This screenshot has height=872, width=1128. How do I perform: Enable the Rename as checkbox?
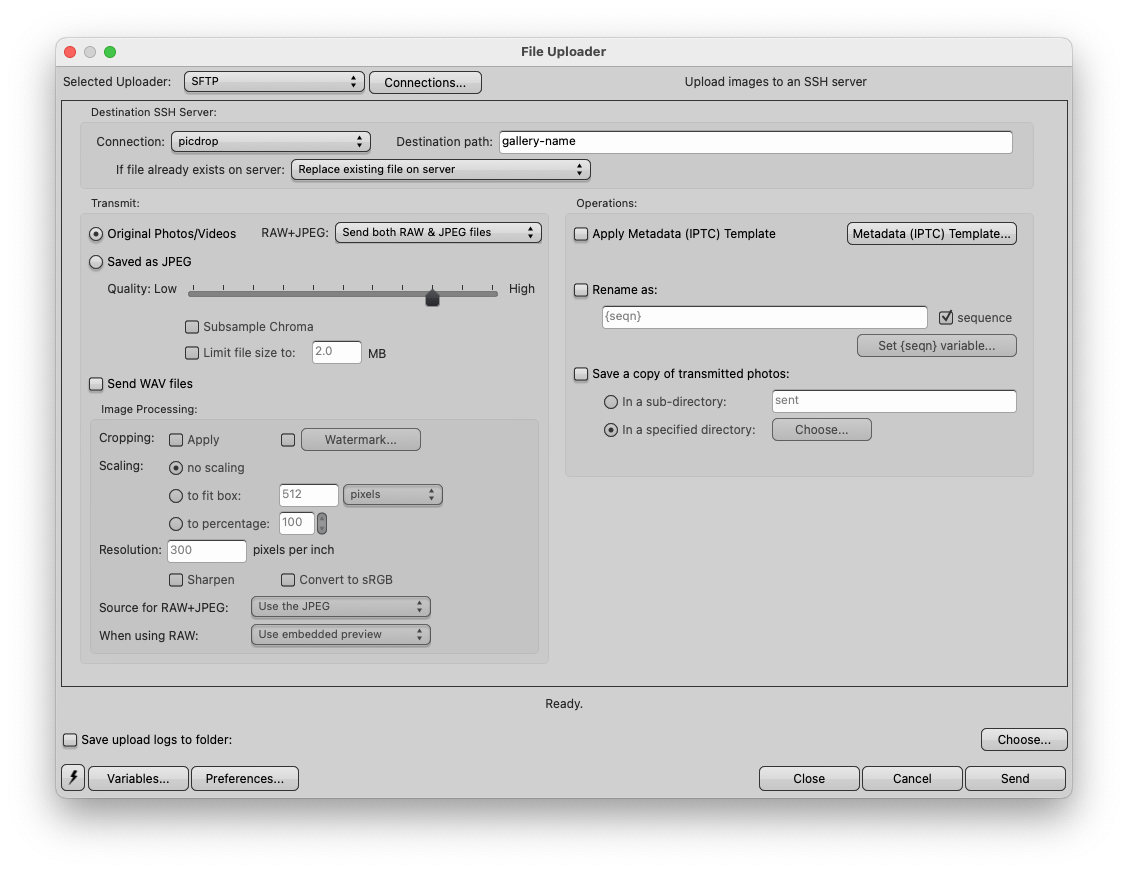tap(581, 290)
